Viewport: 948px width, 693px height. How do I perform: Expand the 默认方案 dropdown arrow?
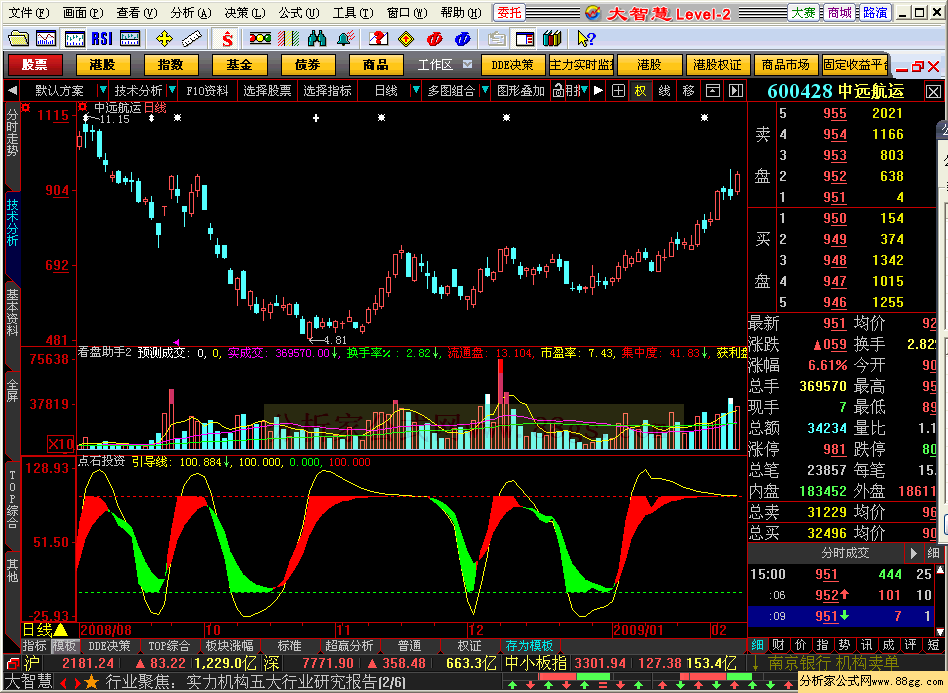pyautogui.click(x=102, y=91)
